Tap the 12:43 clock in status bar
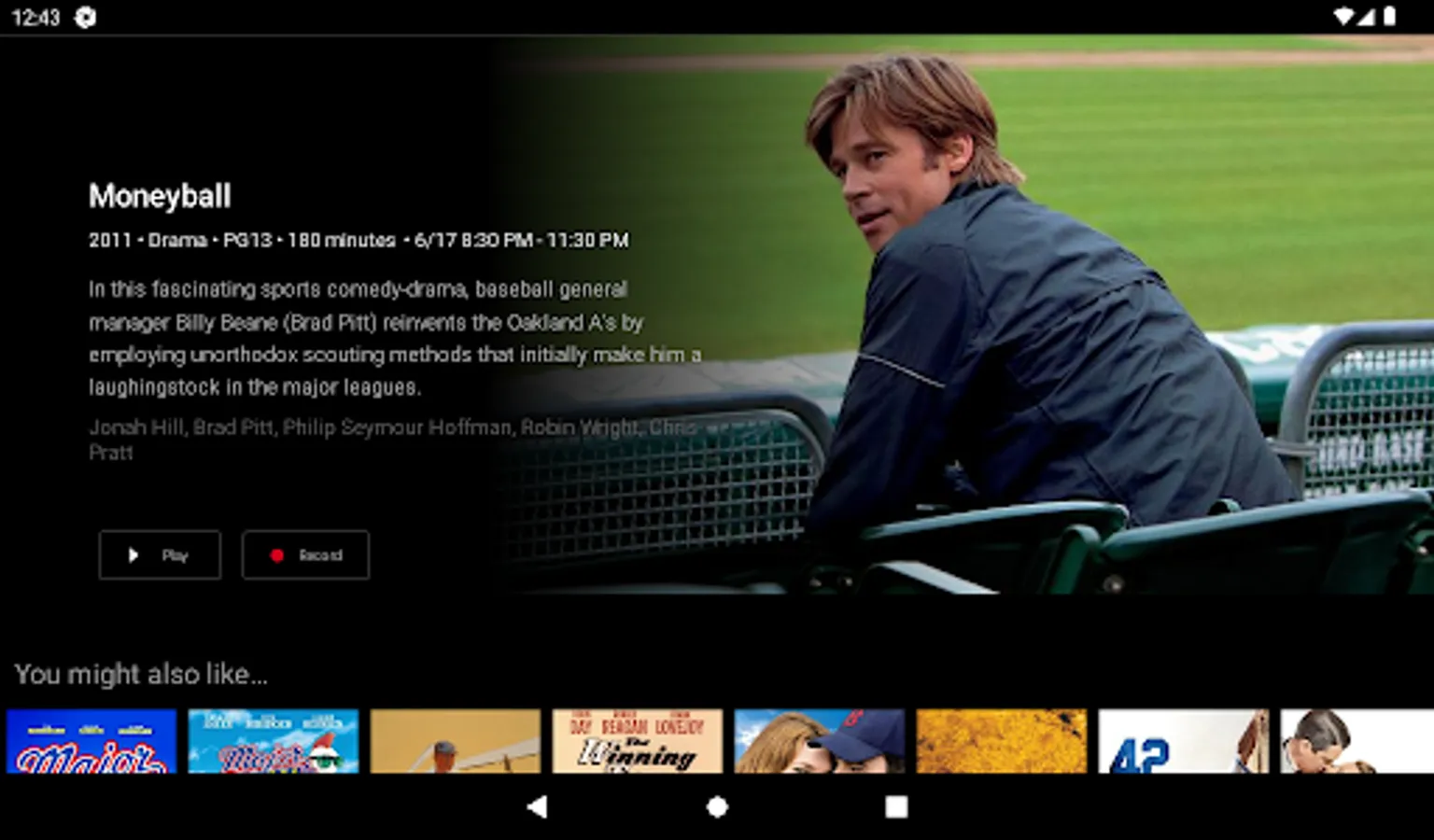Screen dimensions: 1434x840 coord(35,17)
